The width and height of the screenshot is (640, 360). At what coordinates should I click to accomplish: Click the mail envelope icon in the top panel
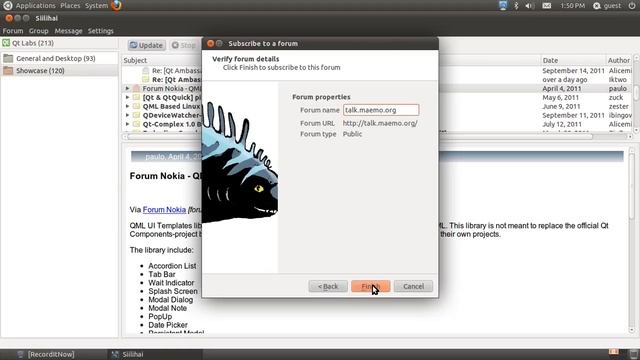pyautogui.click(x=547, y=6)
